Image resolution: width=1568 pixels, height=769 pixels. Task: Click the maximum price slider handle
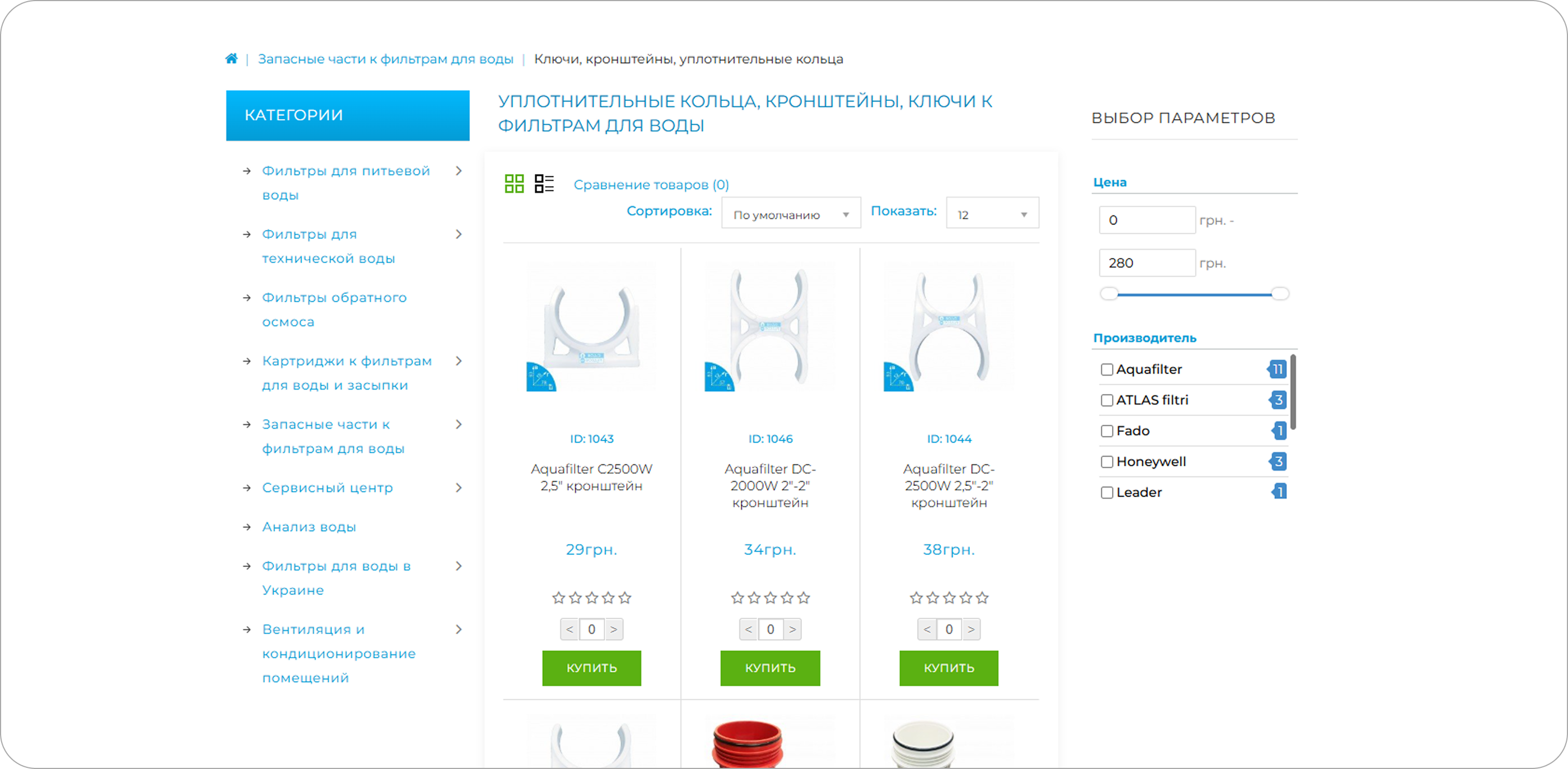pyautogui.click(x=1280, y=294)
